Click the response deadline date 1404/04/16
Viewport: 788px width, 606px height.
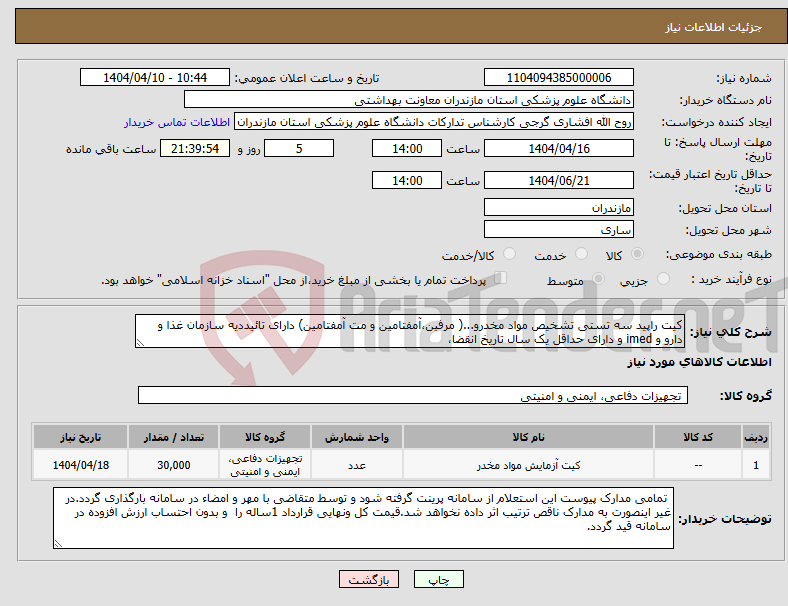pos(558,148)
